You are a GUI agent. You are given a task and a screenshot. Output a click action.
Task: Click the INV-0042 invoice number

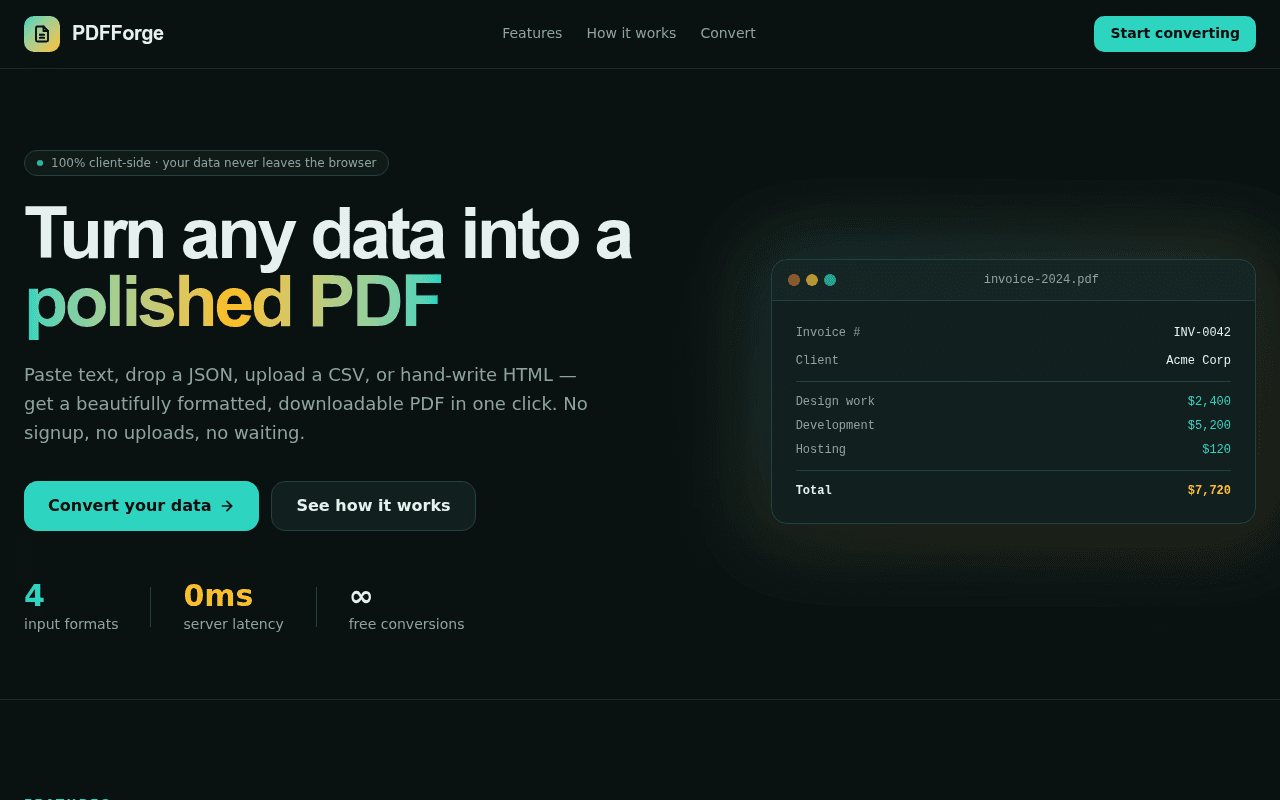[x=1202, y=333]
